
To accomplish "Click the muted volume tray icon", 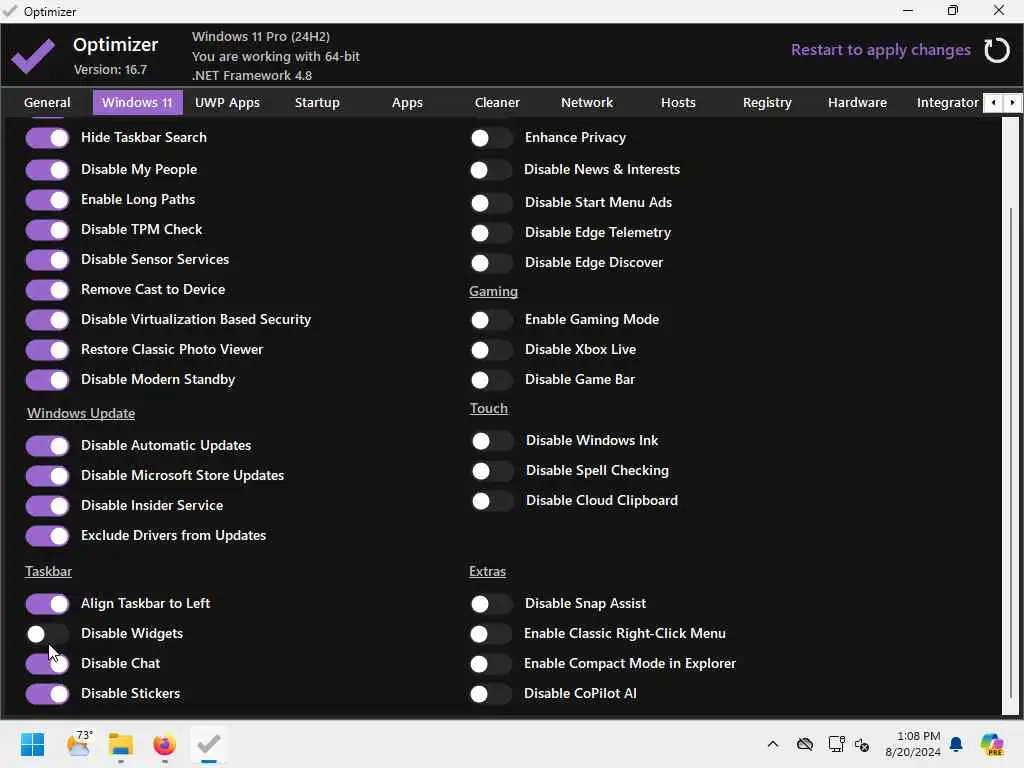I will [x=862, y=744].
